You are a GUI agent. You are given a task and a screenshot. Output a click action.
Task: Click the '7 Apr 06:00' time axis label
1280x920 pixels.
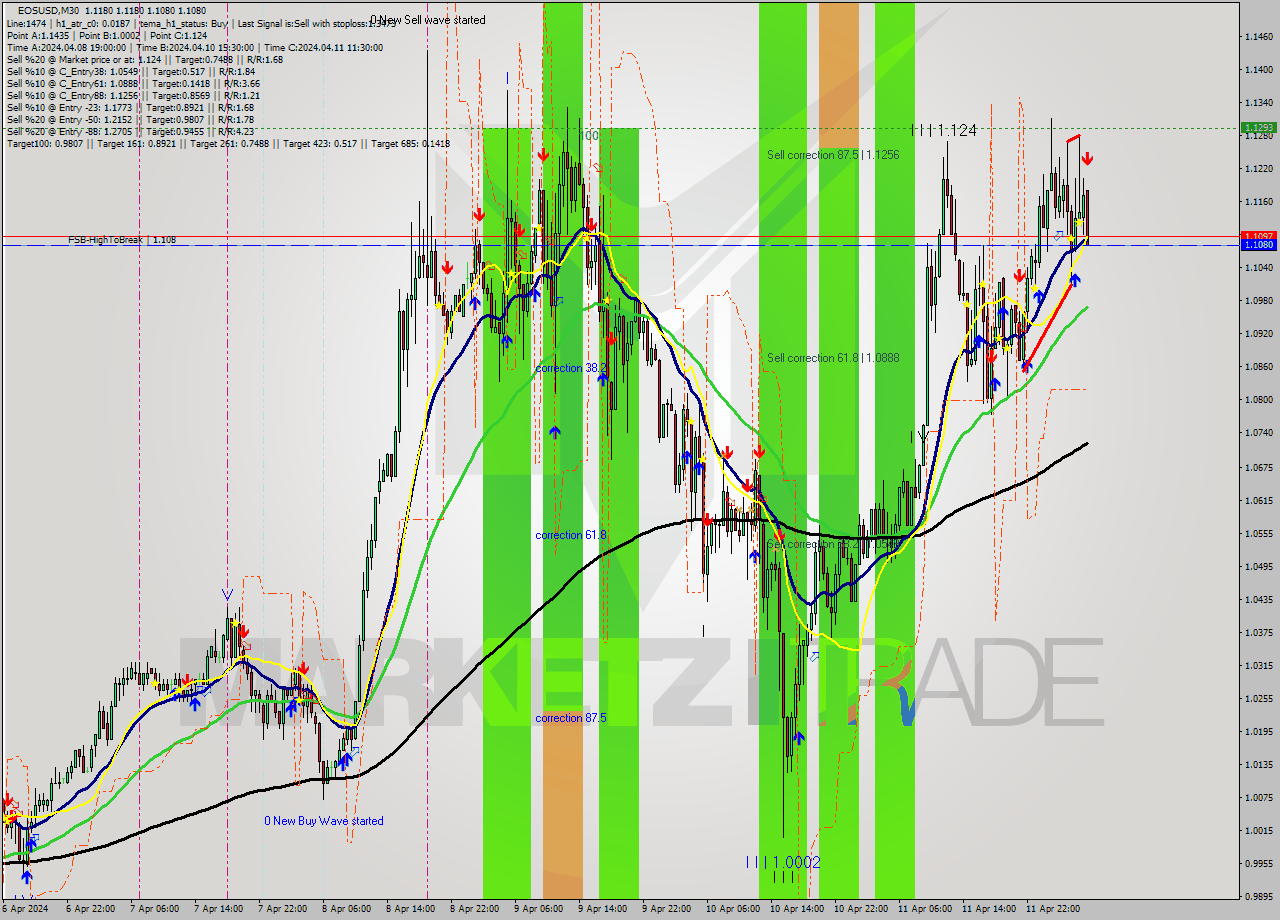153,909
